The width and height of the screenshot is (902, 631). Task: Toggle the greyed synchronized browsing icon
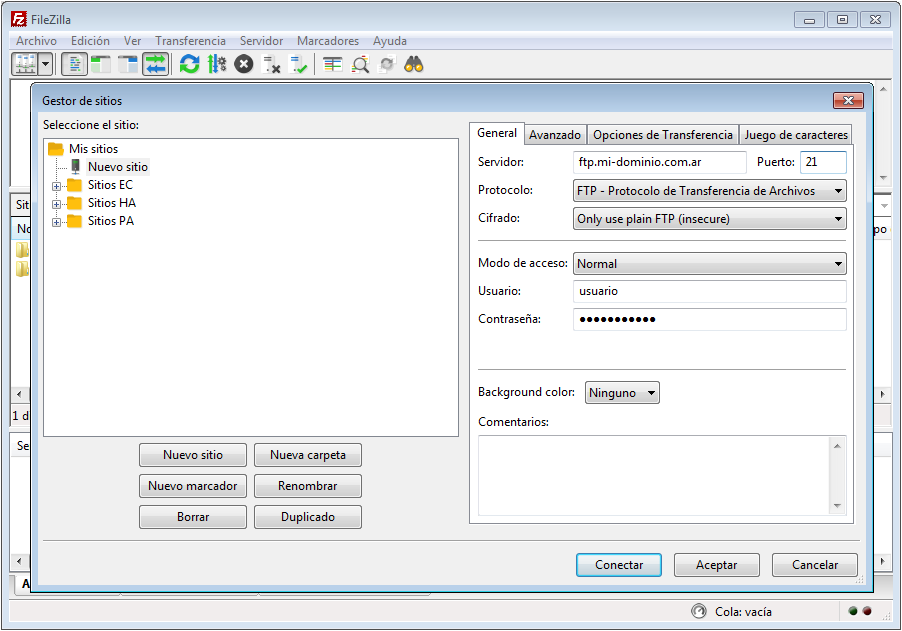tap(387, 64)
